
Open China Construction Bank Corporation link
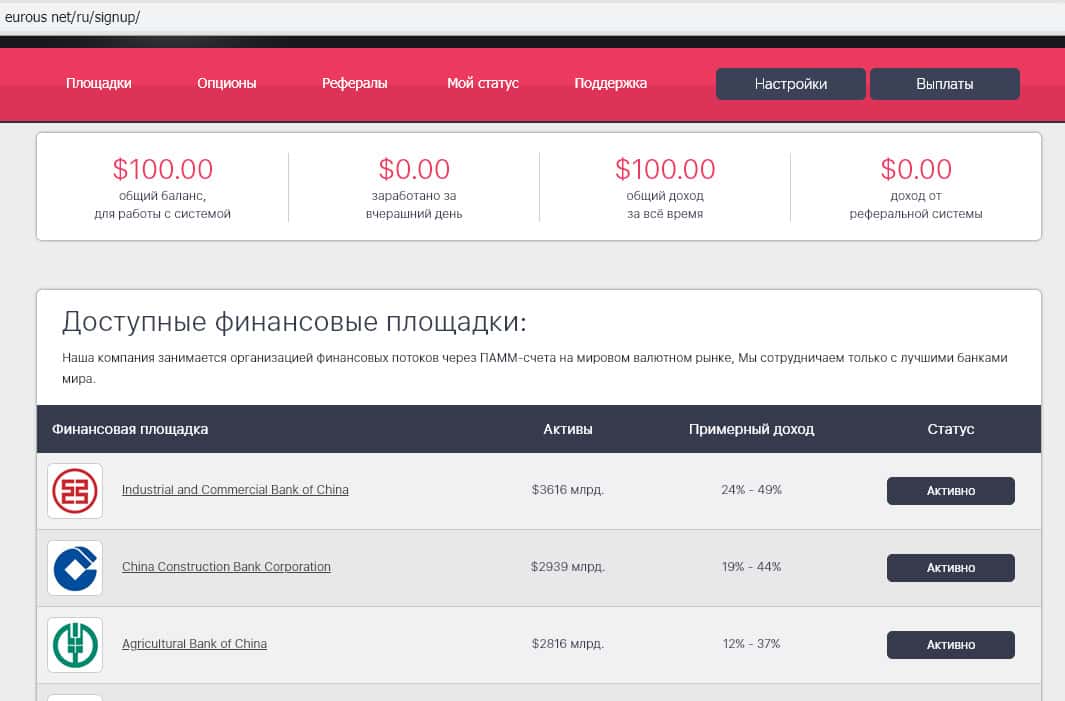pyautogui.click(x=226, y=567)
